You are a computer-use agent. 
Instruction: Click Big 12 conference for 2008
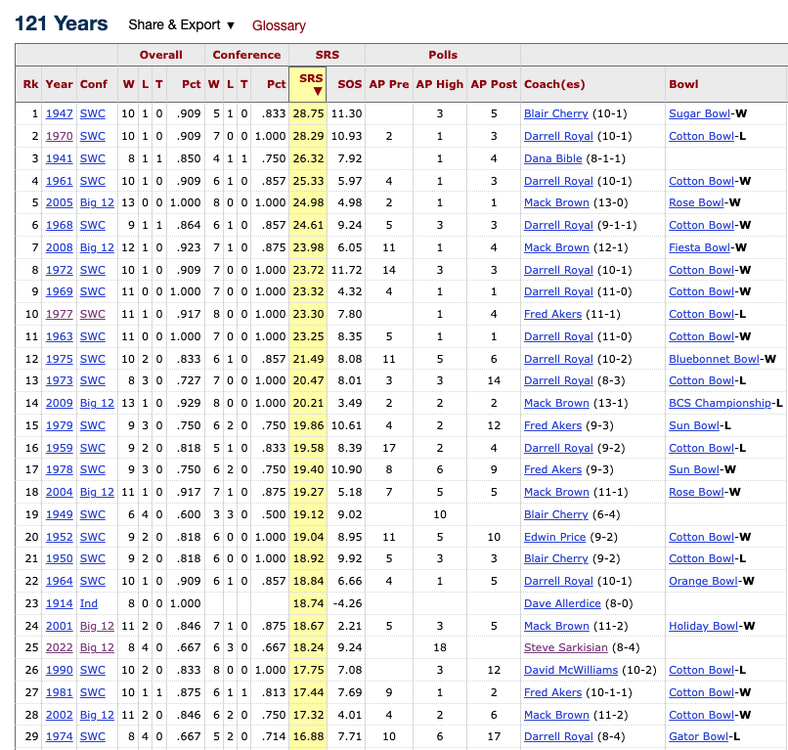[96, 247]
